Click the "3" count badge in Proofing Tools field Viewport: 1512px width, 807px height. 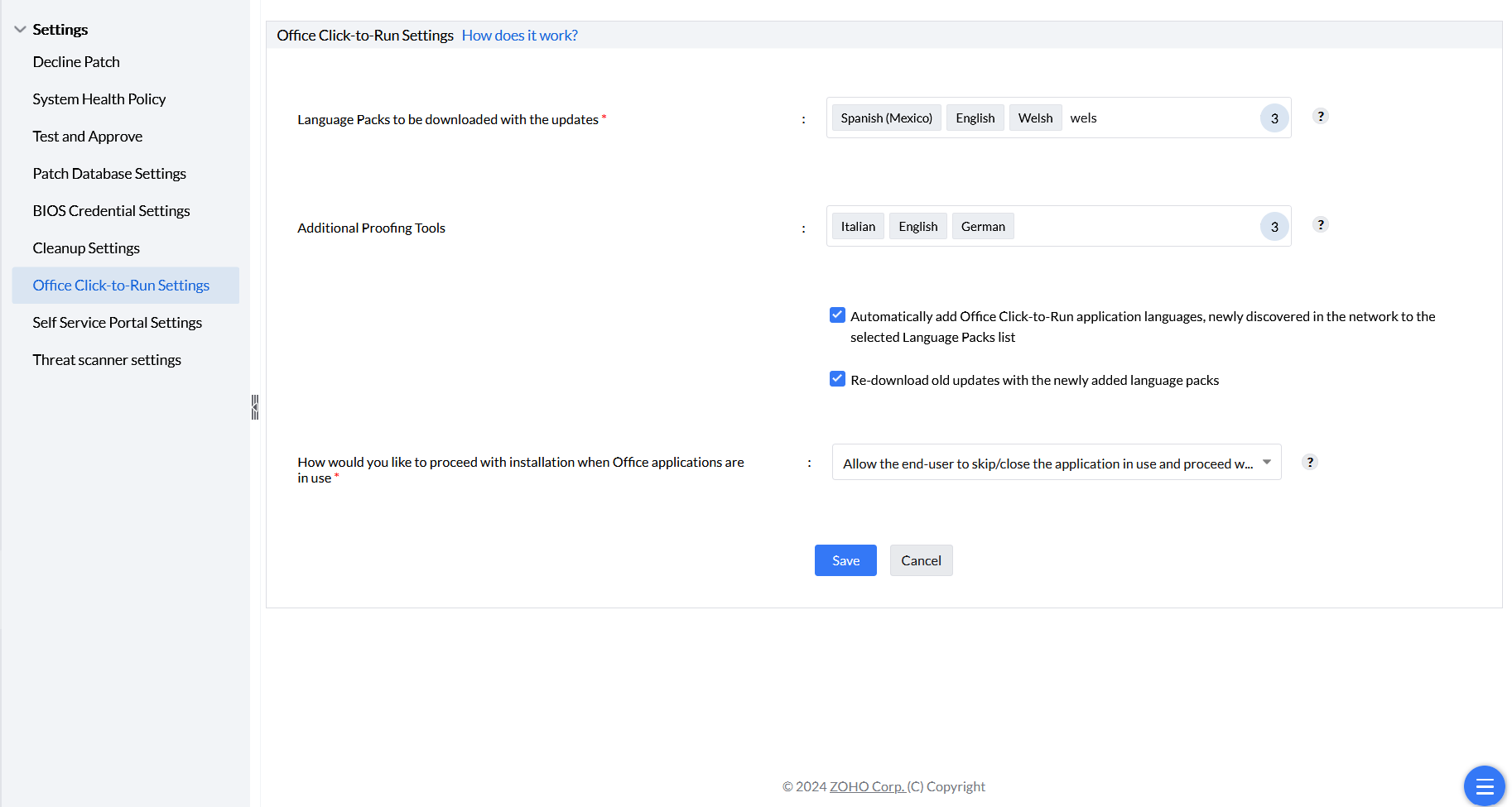point(1274,226)
